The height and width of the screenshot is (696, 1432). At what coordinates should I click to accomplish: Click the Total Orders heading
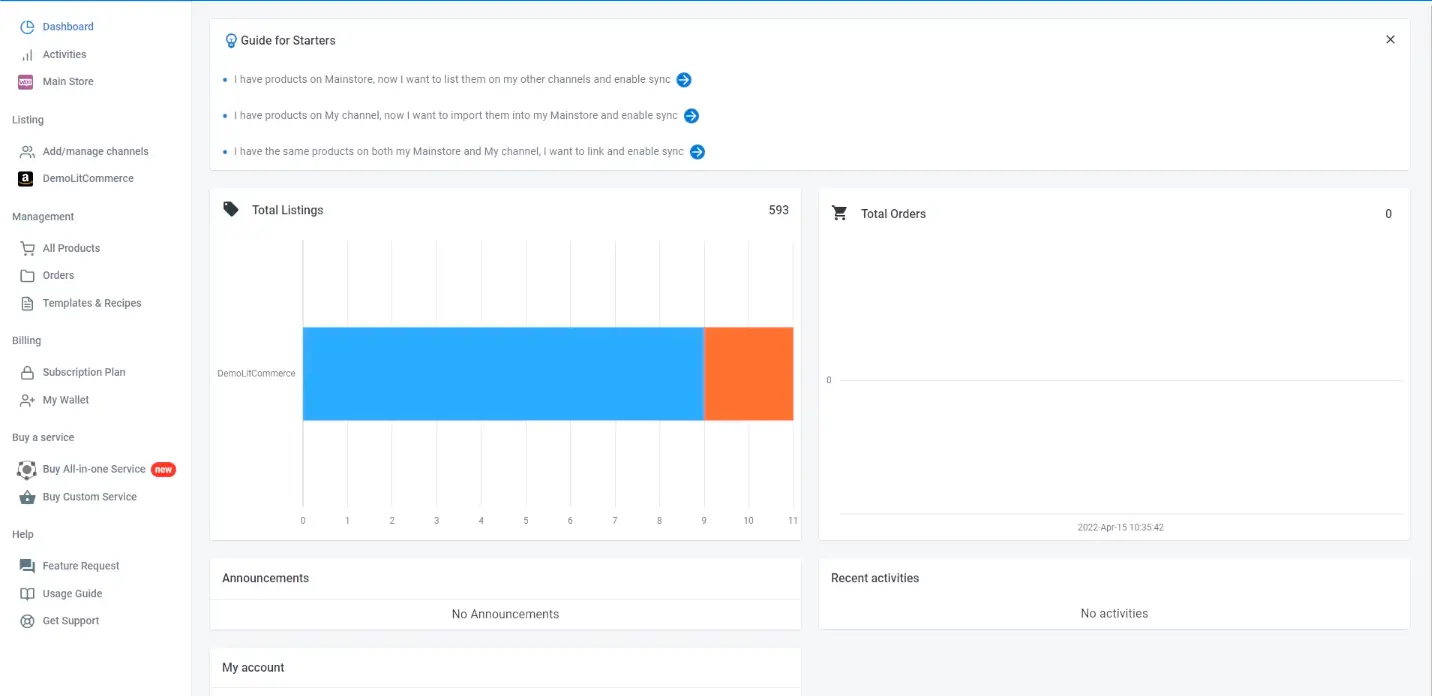pos(893,214)
